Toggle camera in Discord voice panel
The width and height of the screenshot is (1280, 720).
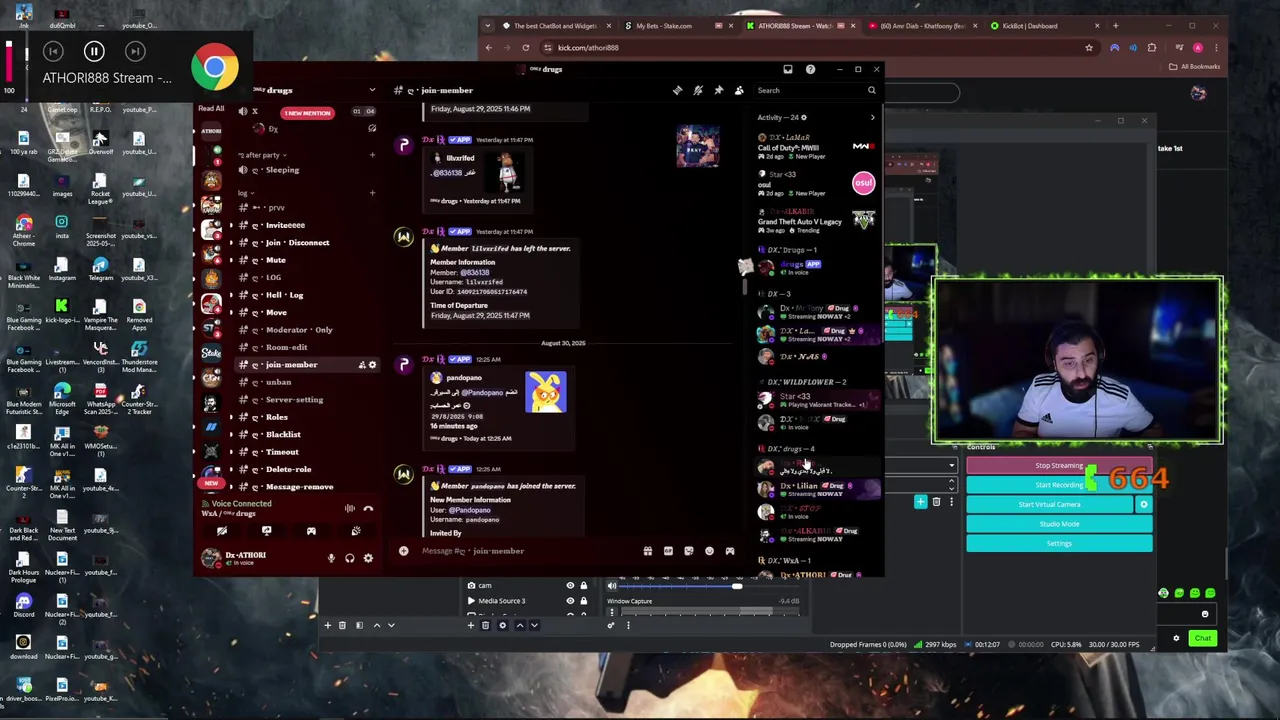click(x=222, y=532)
